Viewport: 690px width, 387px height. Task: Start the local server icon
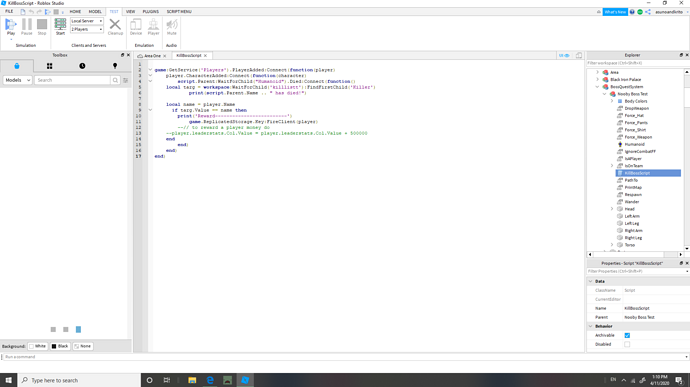click(x=60, y=24)
